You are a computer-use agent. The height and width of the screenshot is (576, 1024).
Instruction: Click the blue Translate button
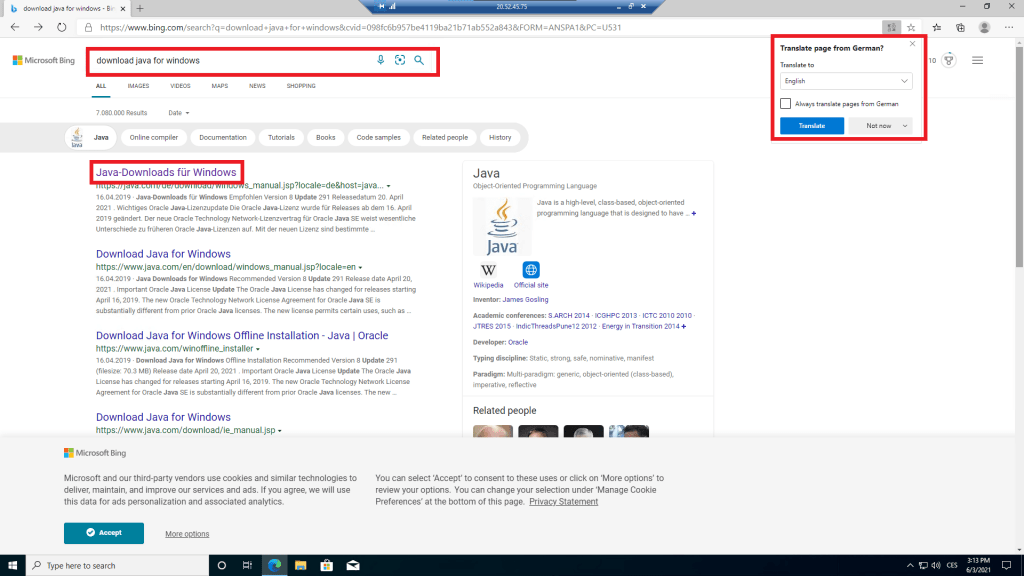pos(812,126)
